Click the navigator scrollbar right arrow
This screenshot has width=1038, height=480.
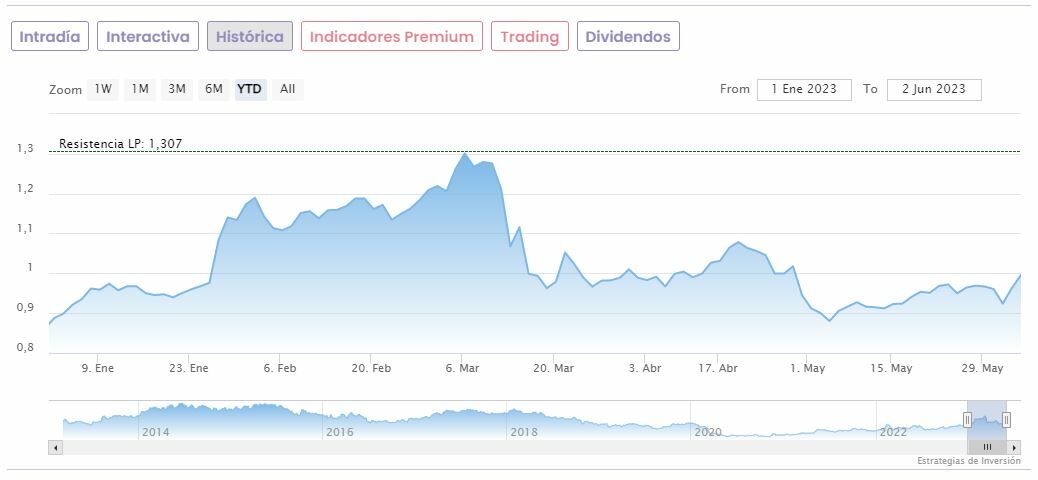coord(1014,447)
